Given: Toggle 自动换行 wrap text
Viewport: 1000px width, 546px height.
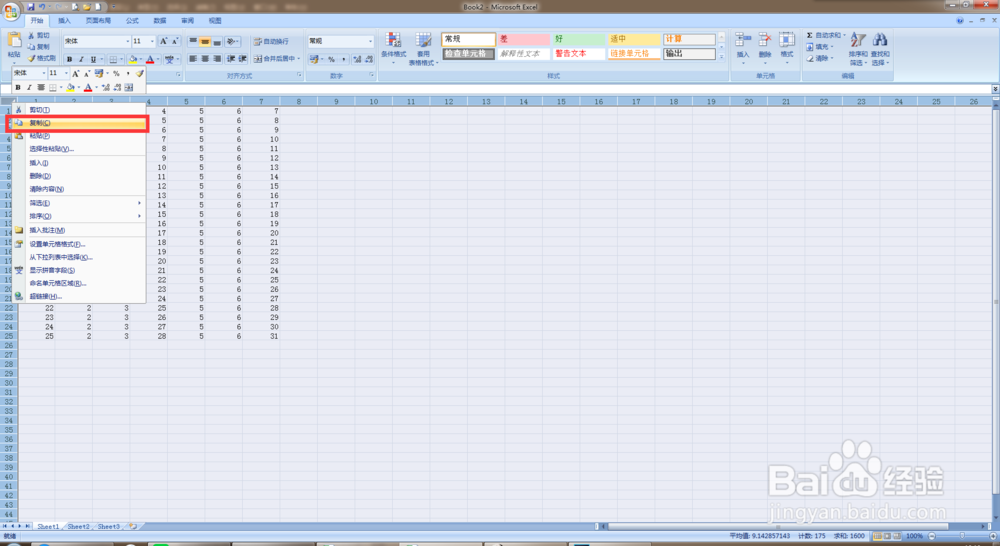Looking at the screenshot, I should (x=271, y=41).
